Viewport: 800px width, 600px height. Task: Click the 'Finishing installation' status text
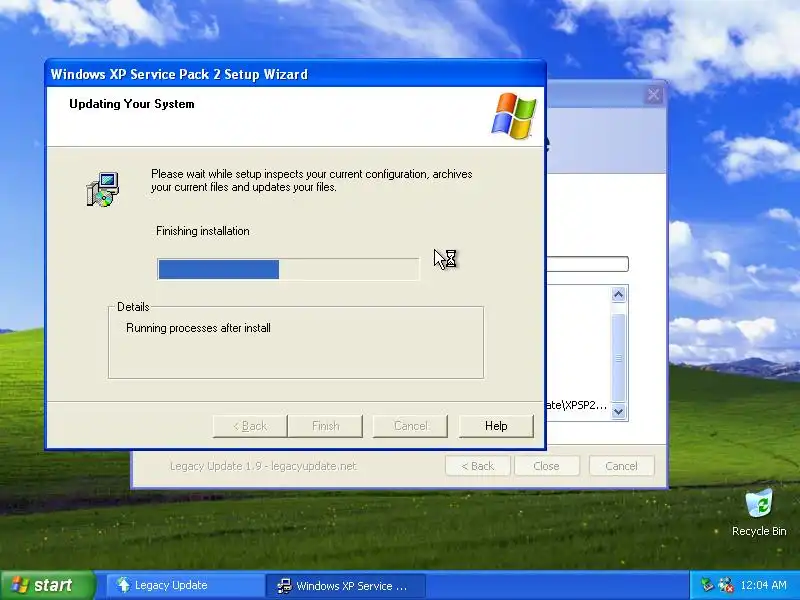pos(203,231)
